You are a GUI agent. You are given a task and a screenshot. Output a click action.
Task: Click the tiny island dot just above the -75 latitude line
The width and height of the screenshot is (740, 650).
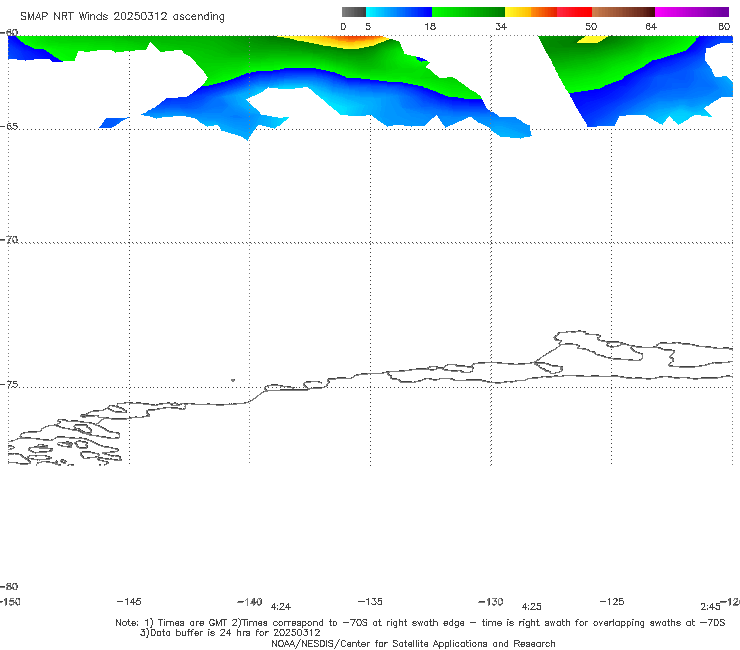point(233,380)
